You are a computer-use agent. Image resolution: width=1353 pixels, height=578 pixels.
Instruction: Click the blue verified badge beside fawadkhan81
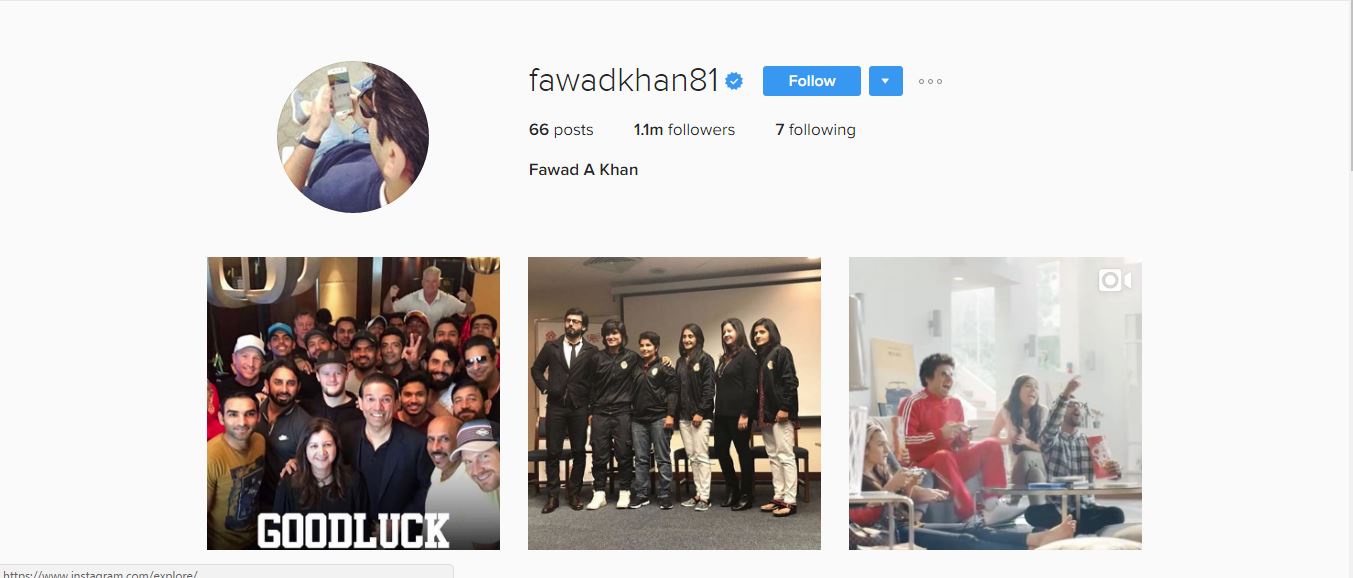734,81
